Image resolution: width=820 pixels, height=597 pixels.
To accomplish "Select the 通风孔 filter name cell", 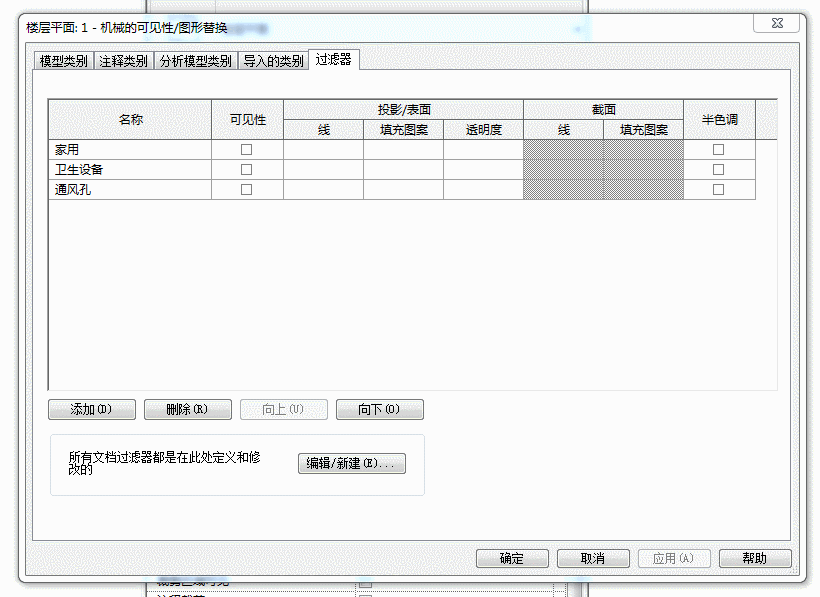I will [x=130, y=189].
